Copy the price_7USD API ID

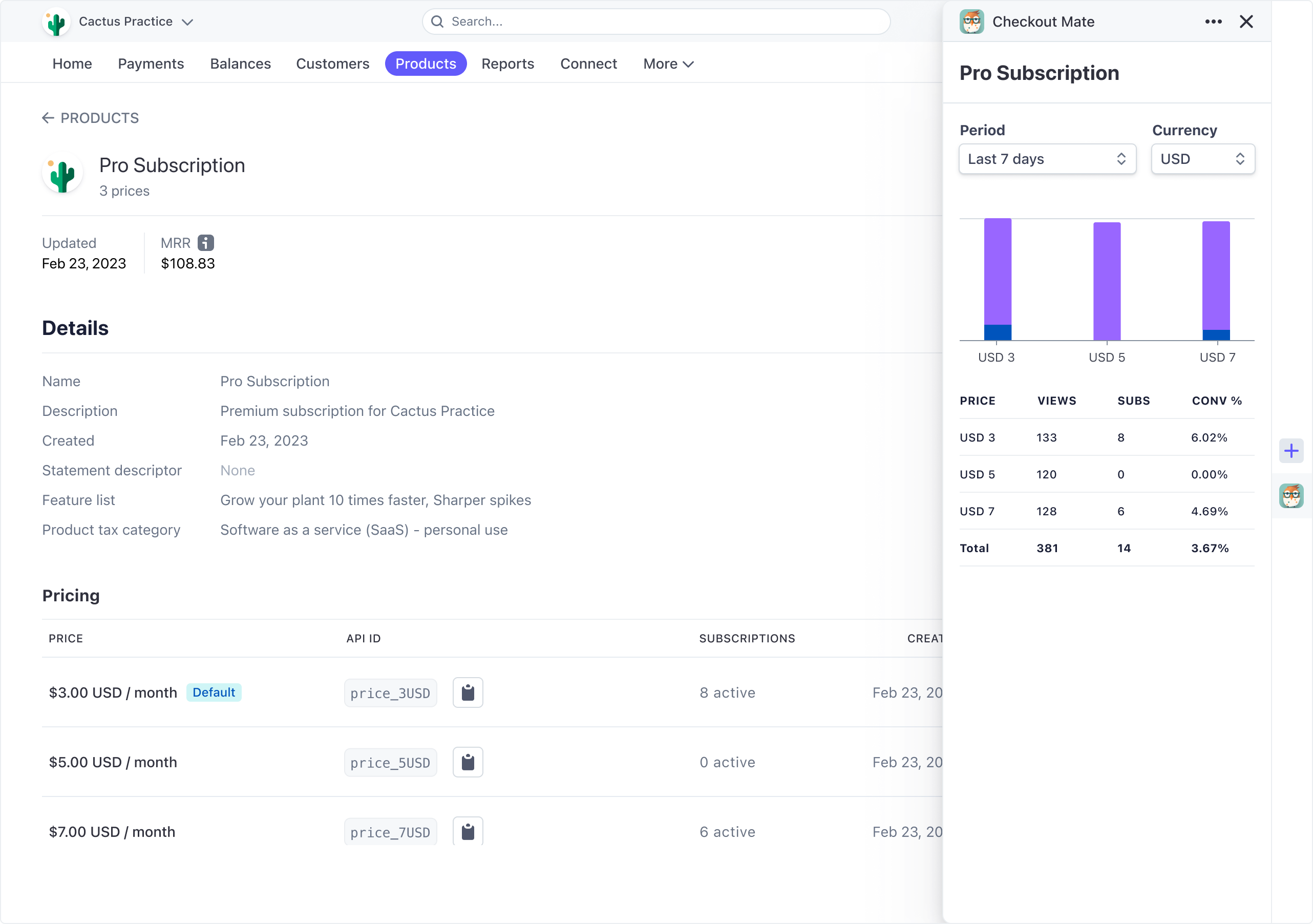click(468, 831)
